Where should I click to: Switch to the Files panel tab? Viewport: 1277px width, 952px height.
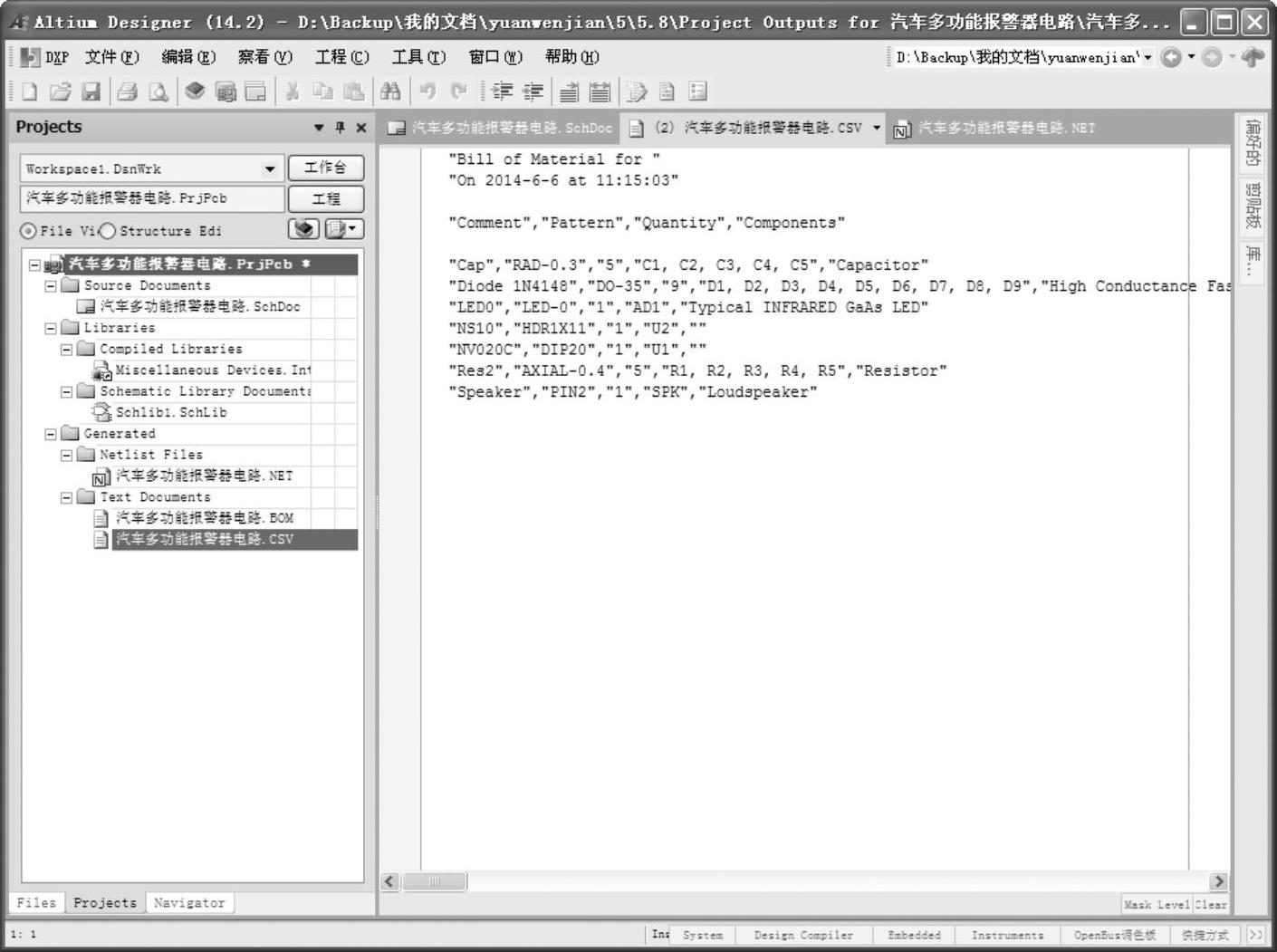pos(36,903)
